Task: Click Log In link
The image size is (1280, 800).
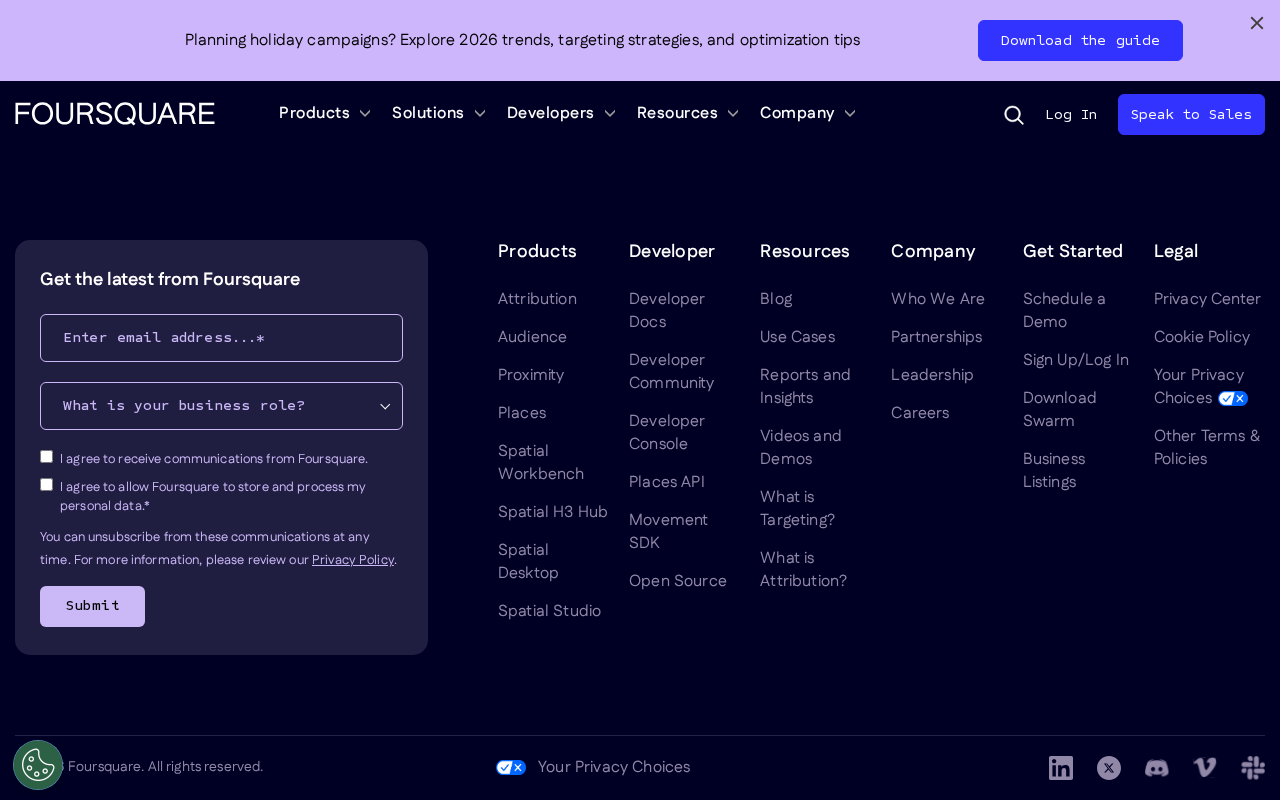Action: point(1071,114)
